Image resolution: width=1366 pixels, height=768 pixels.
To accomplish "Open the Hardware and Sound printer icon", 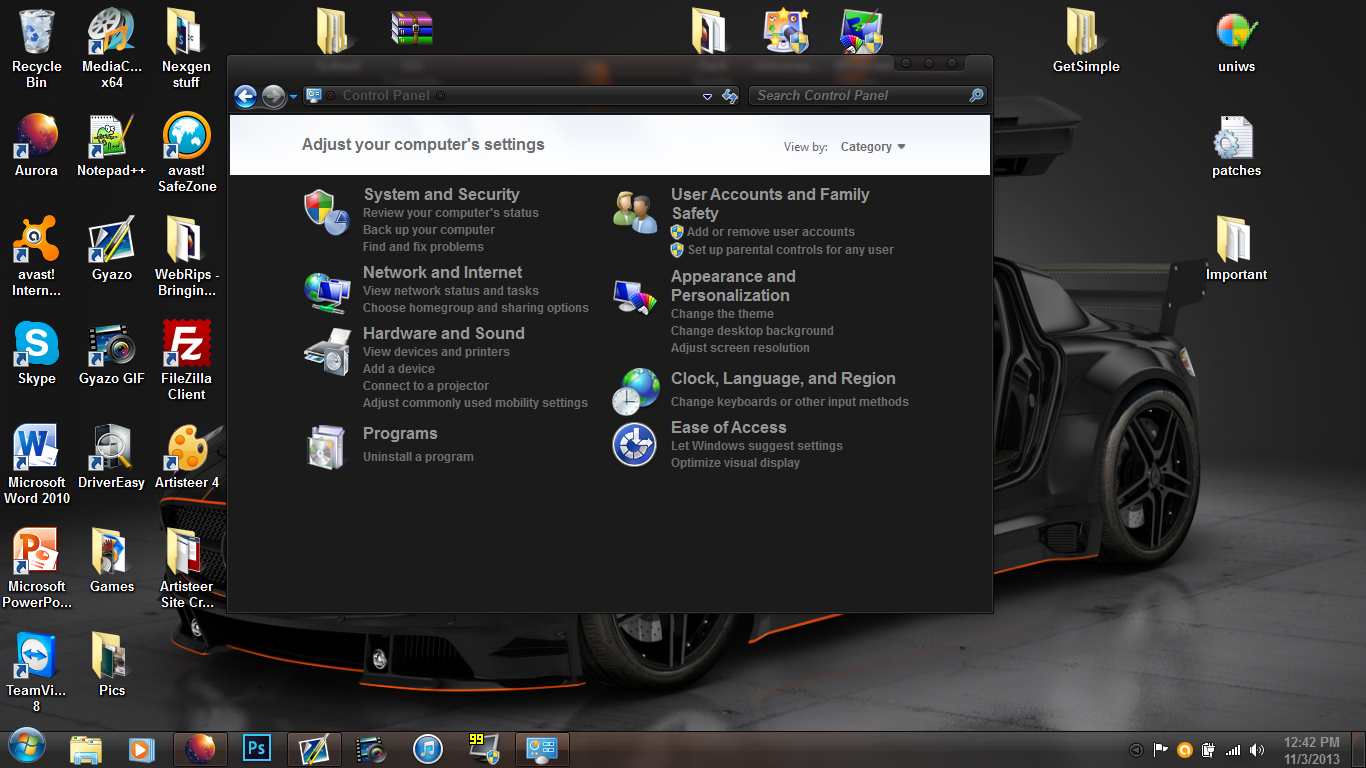I will [x=327, y=352].
